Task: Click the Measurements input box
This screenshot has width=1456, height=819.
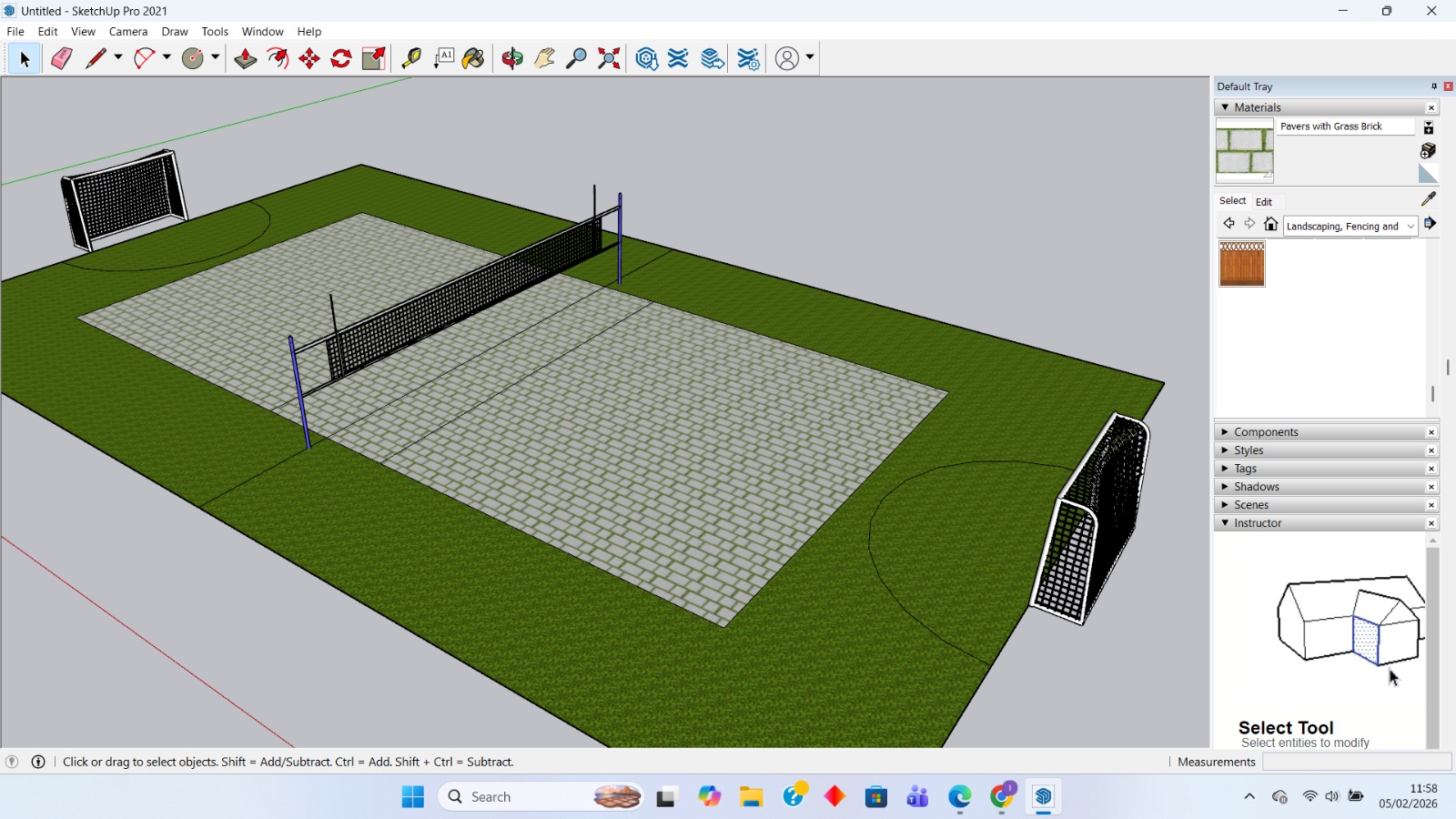Action: 1356,762
